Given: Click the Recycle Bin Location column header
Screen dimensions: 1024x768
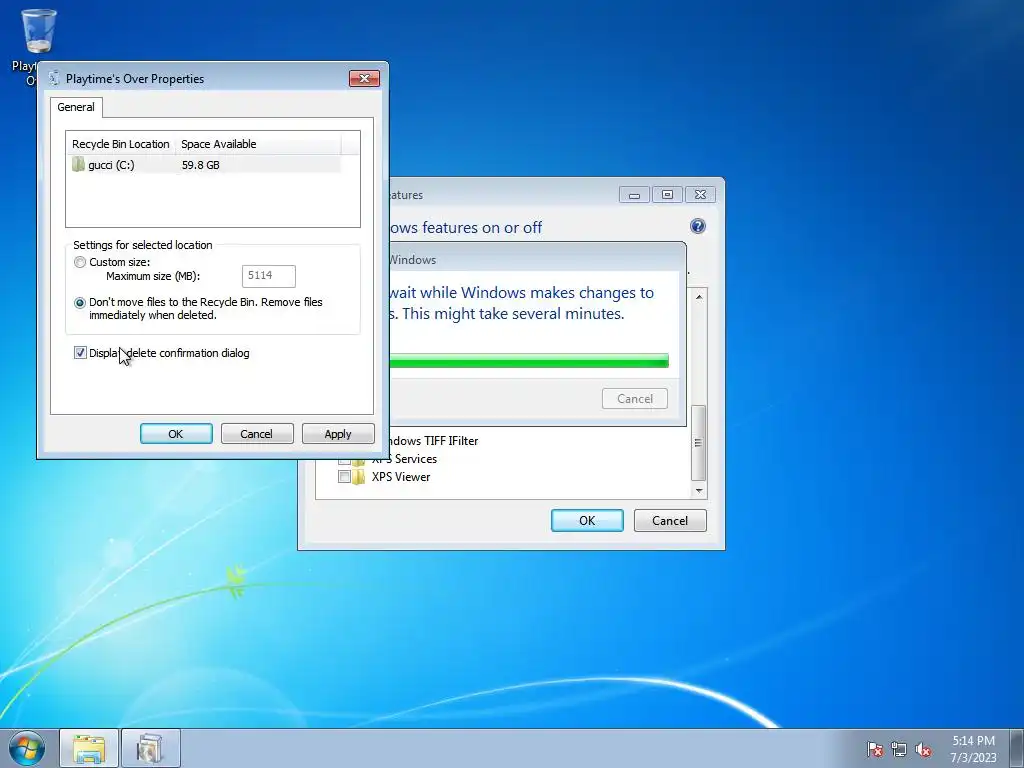Looking at the screenshot, I should point(121,144).
